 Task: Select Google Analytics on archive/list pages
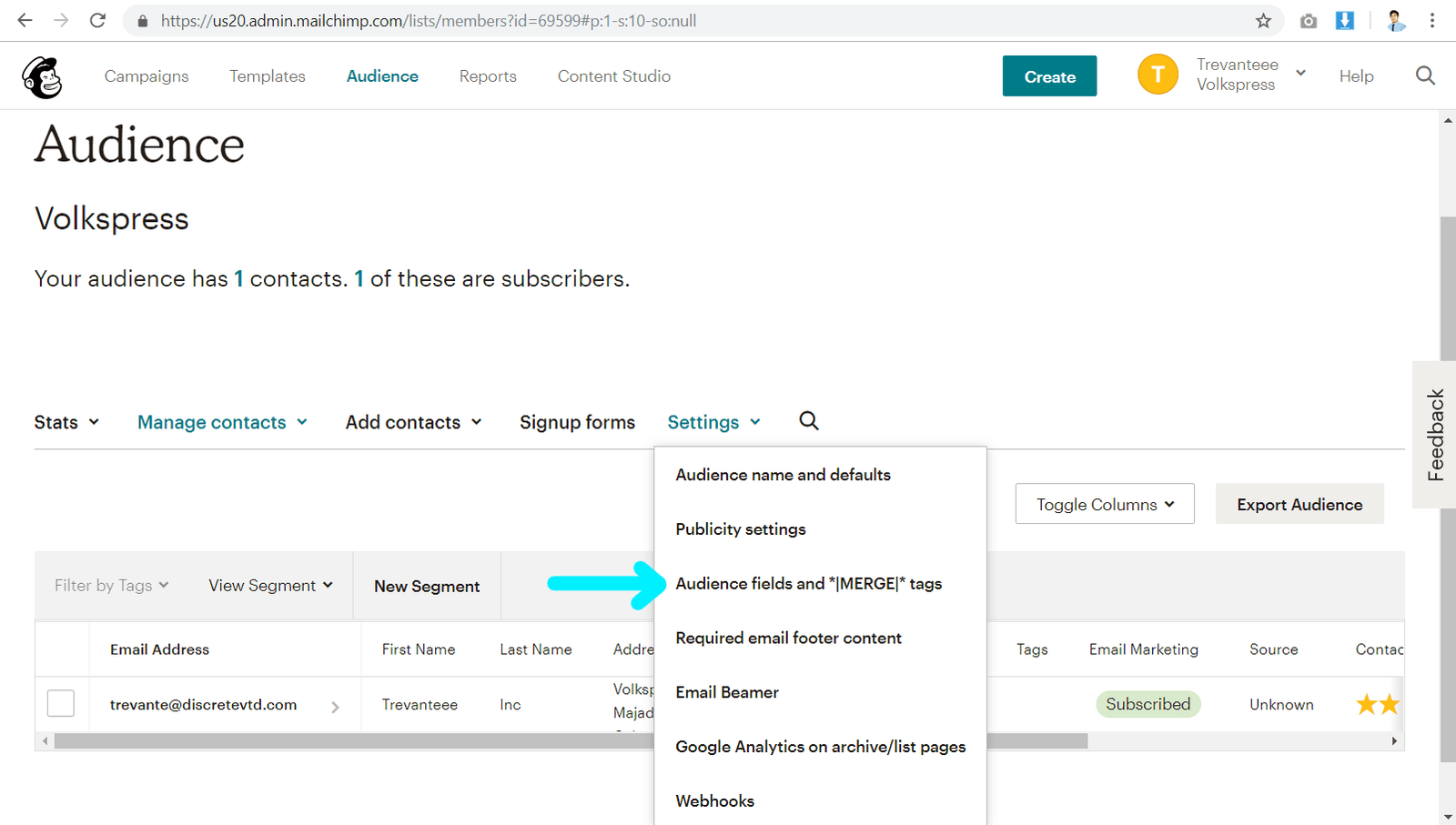pyautogui.click(x=820, y=747)
